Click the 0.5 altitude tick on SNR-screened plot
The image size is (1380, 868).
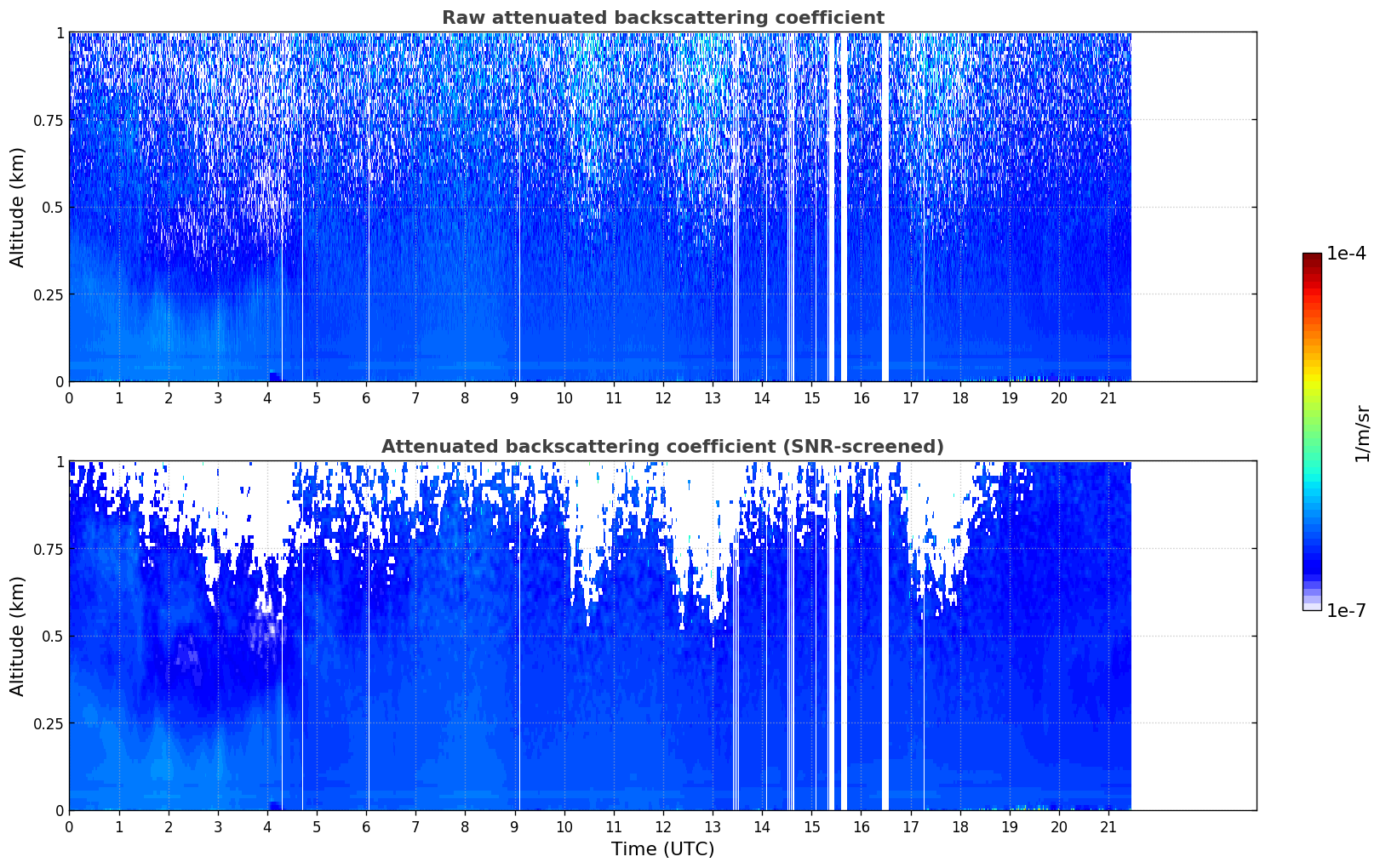tap(53, 636)
